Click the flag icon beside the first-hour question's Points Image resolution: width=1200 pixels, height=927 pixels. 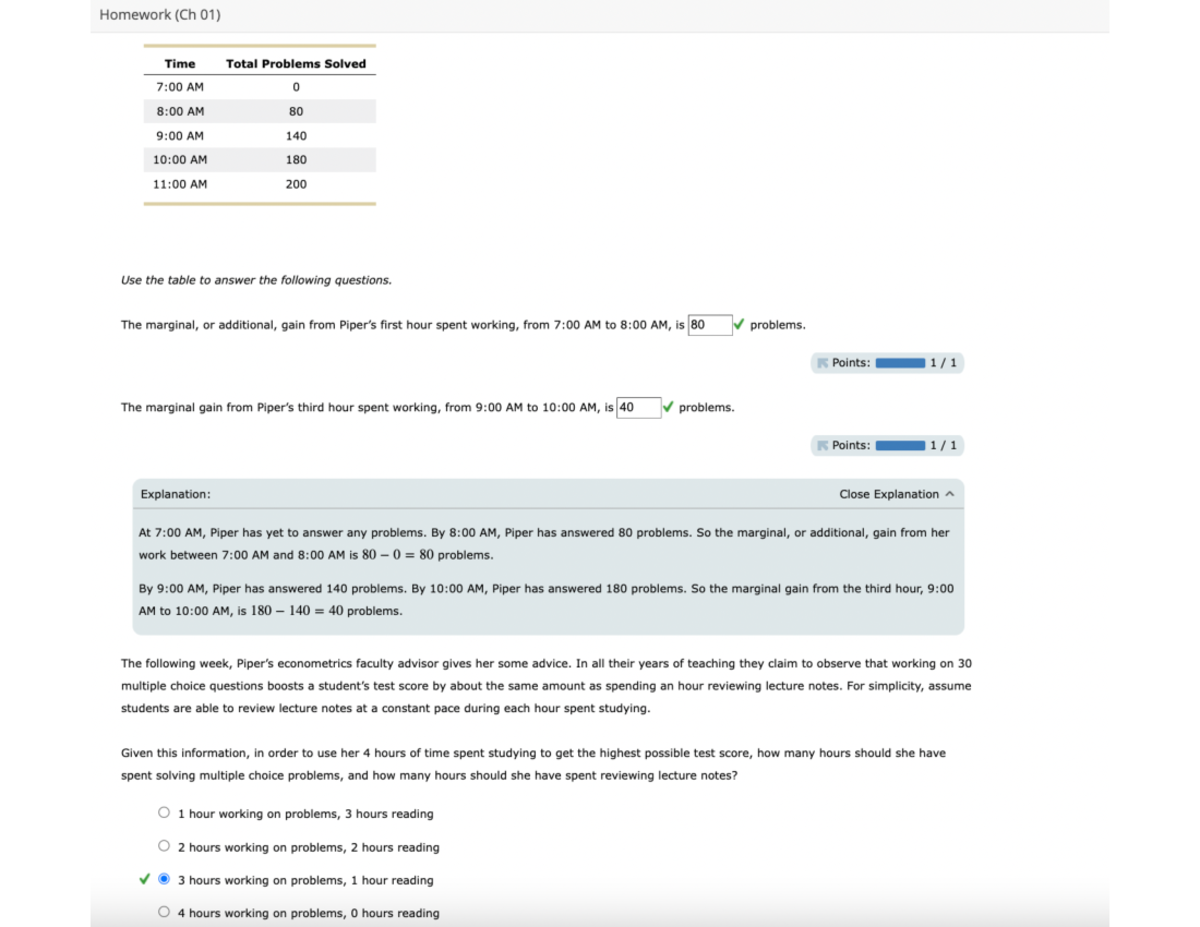click(823, 363)
